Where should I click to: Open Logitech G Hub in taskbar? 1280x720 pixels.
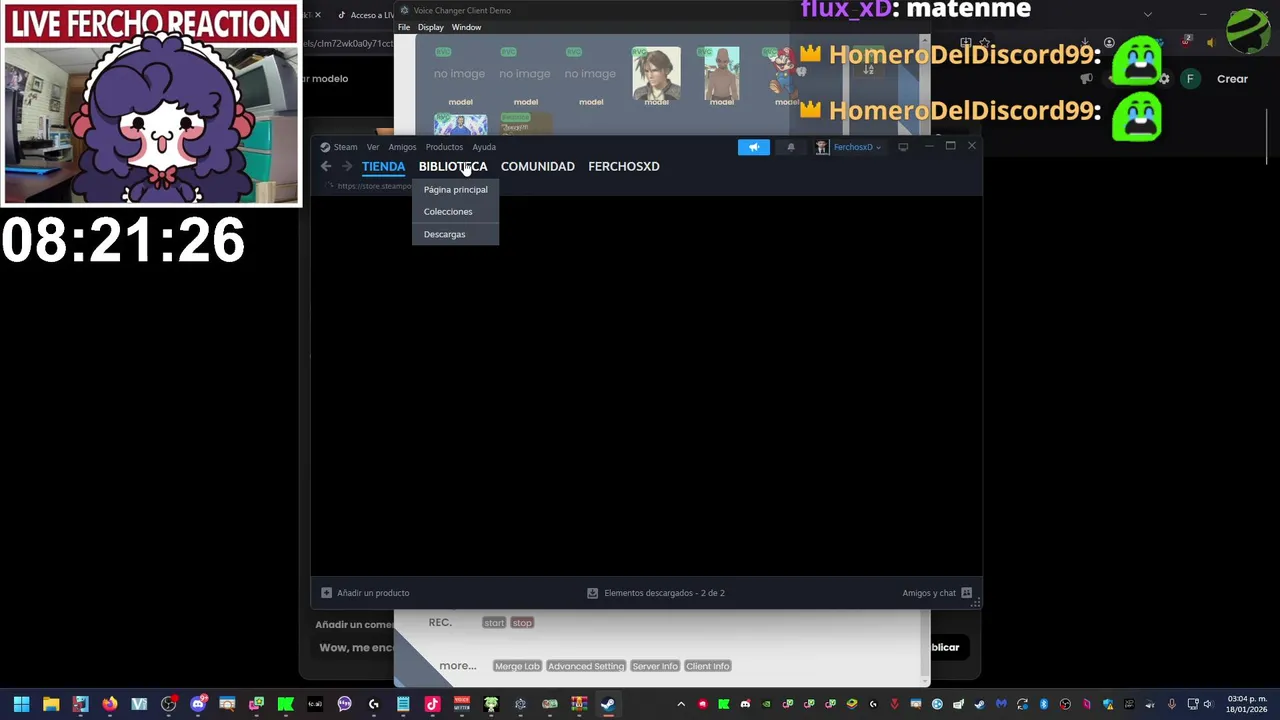point(373,704)
